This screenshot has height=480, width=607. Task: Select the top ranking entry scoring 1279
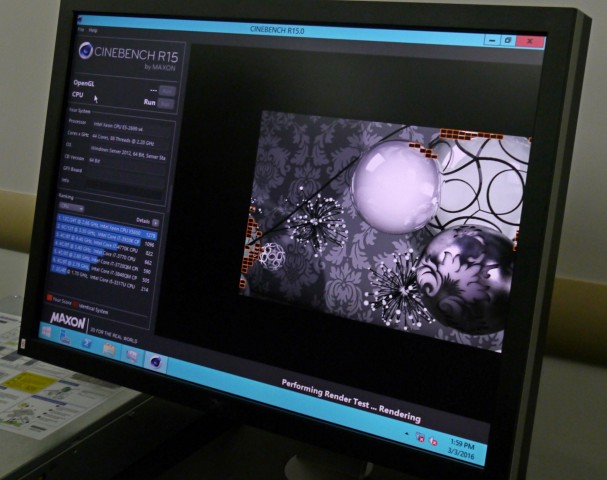click(x=107, y=226)
